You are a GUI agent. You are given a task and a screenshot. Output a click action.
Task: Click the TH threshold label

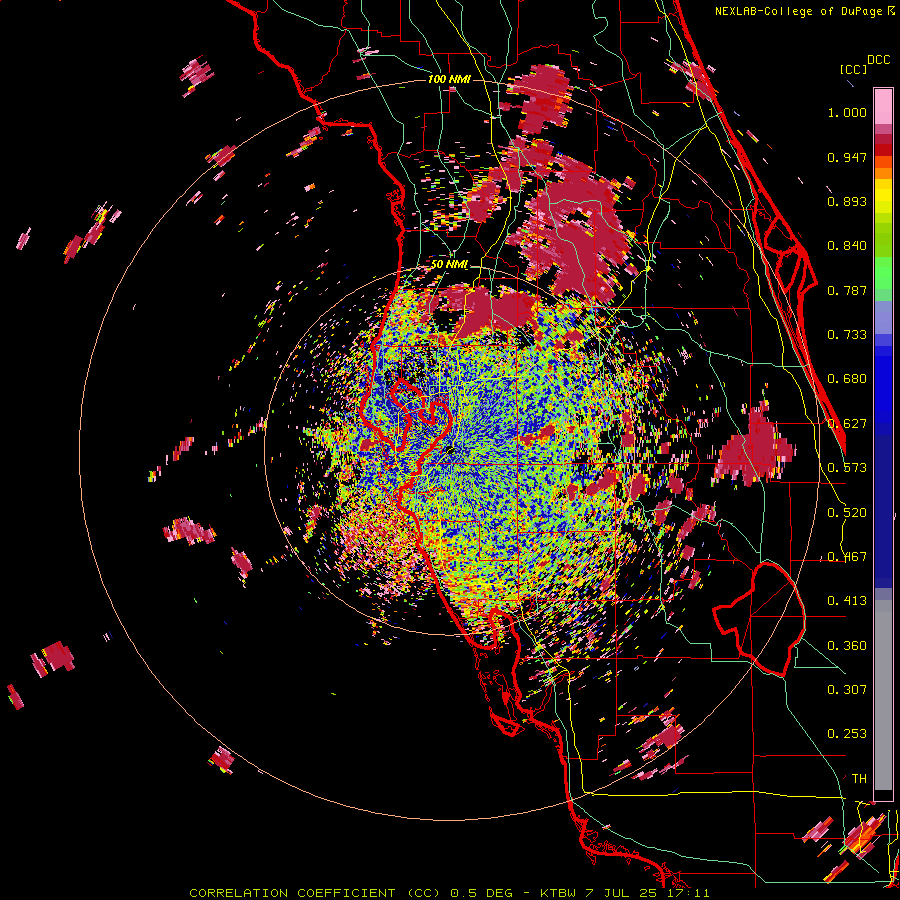859,779
